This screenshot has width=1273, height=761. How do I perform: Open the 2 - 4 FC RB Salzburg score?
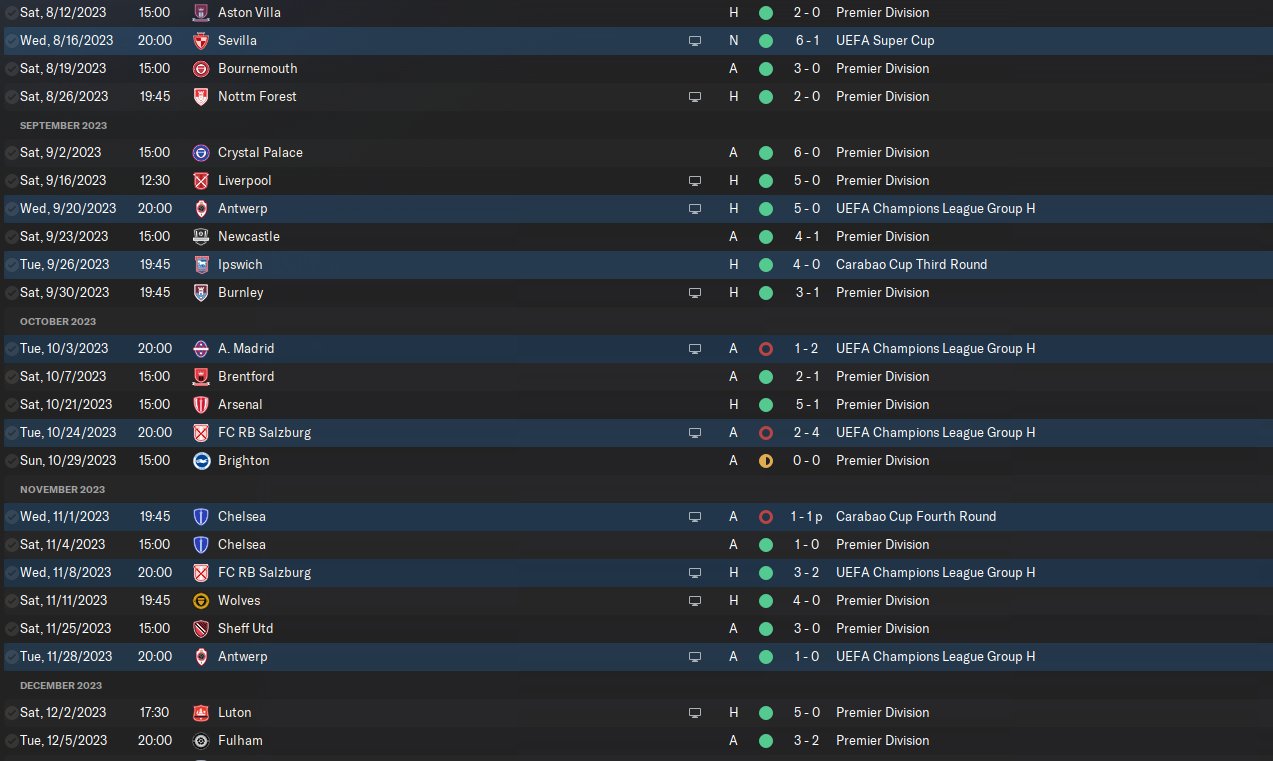click(x=809, y=433)
